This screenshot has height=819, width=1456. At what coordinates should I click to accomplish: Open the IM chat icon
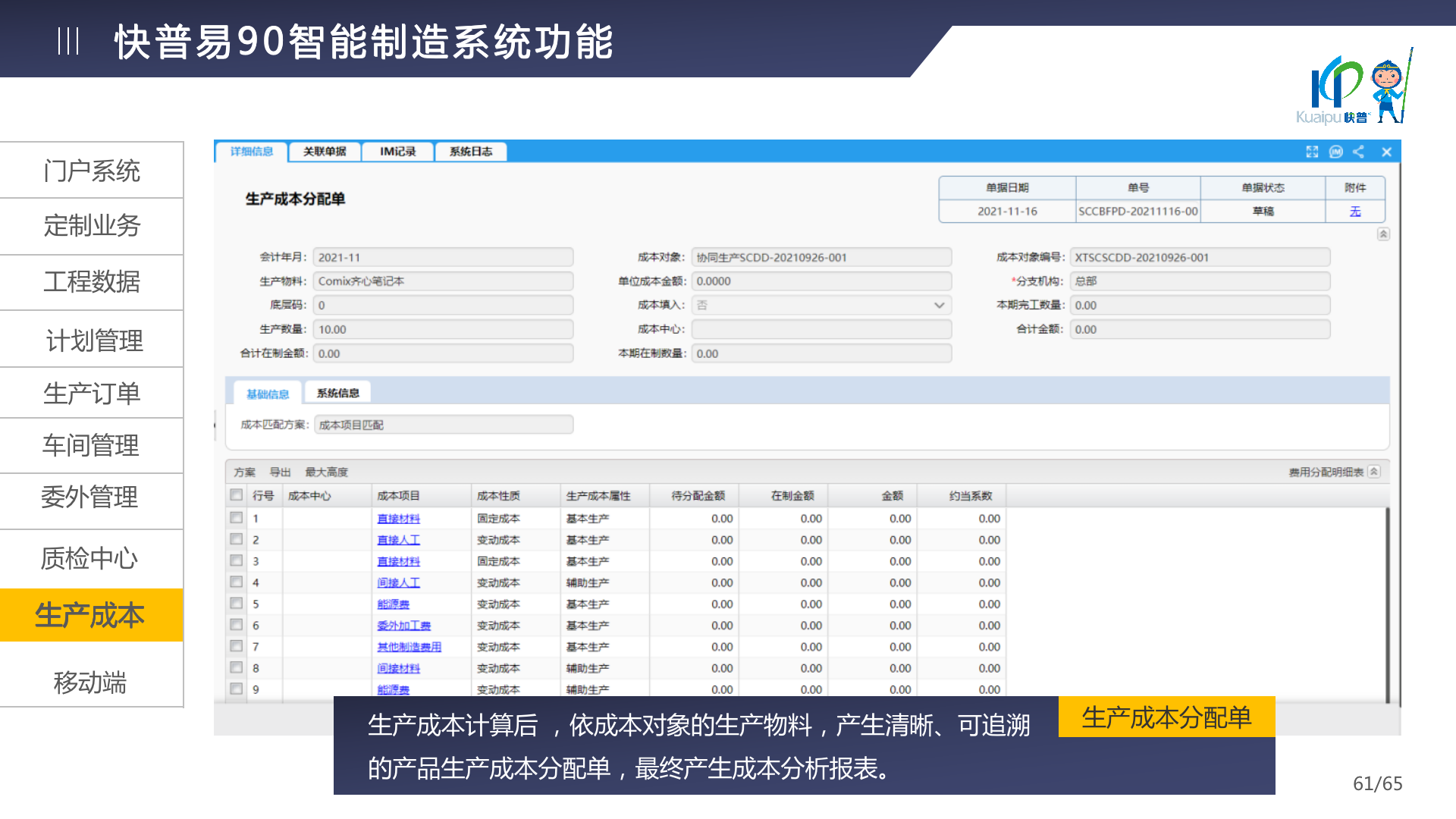(x=1336, y=152)
